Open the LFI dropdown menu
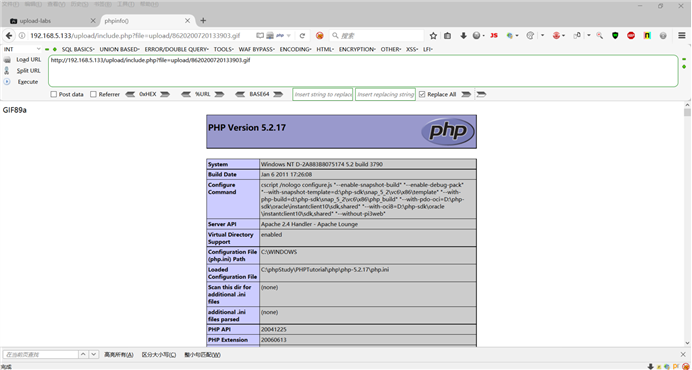This screenshot has height=370, width=692. pyautogui.click(x=428, y=49)
